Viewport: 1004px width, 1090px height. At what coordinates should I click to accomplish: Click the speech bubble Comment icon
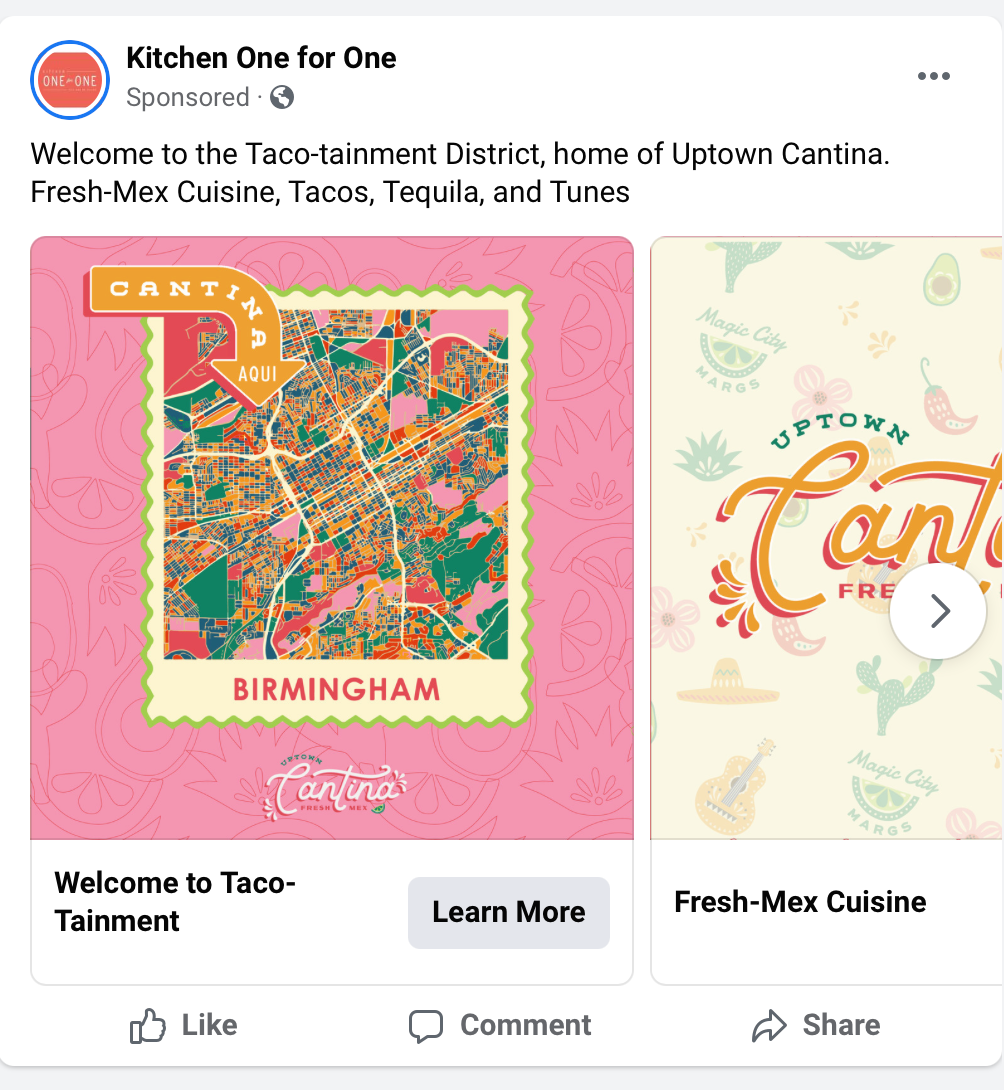point(426,1026)
